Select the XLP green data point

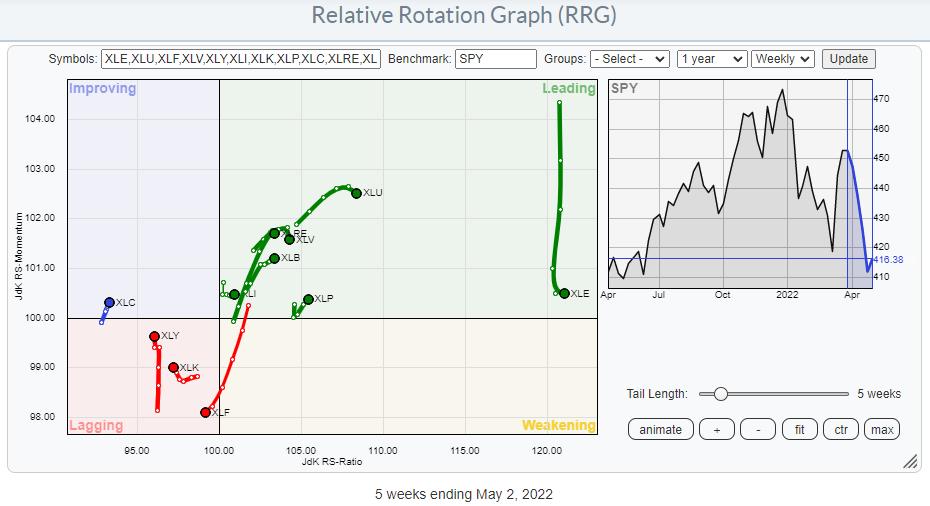coord(308,299)
